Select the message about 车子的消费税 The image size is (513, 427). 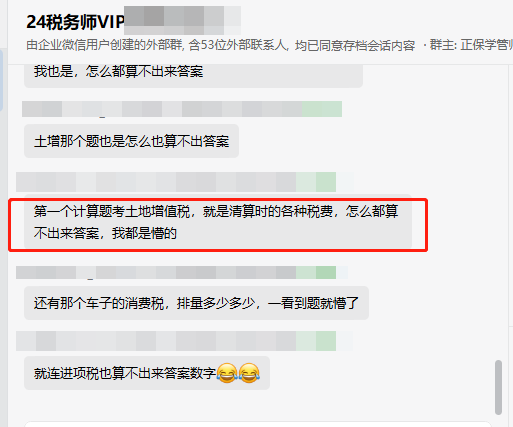196,303
